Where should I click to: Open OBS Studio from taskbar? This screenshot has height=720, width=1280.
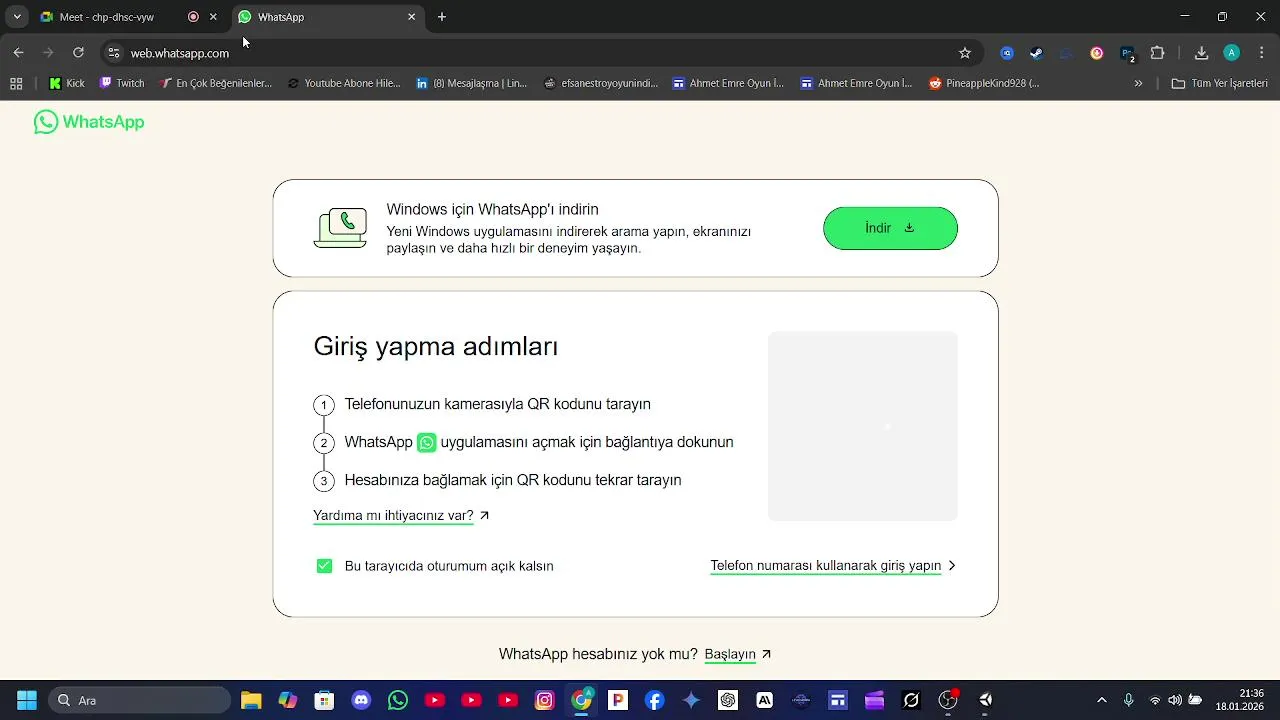948,700
